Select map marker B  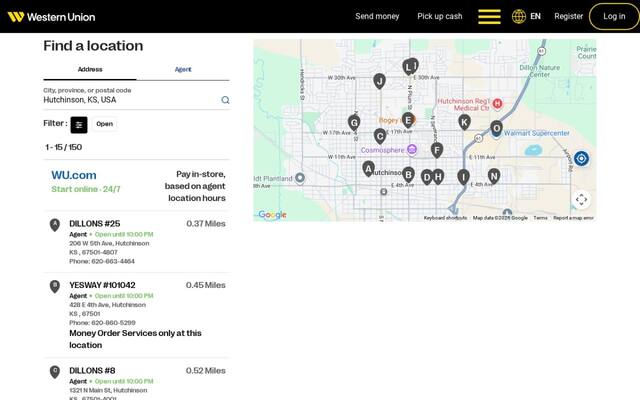coord(408,175)
